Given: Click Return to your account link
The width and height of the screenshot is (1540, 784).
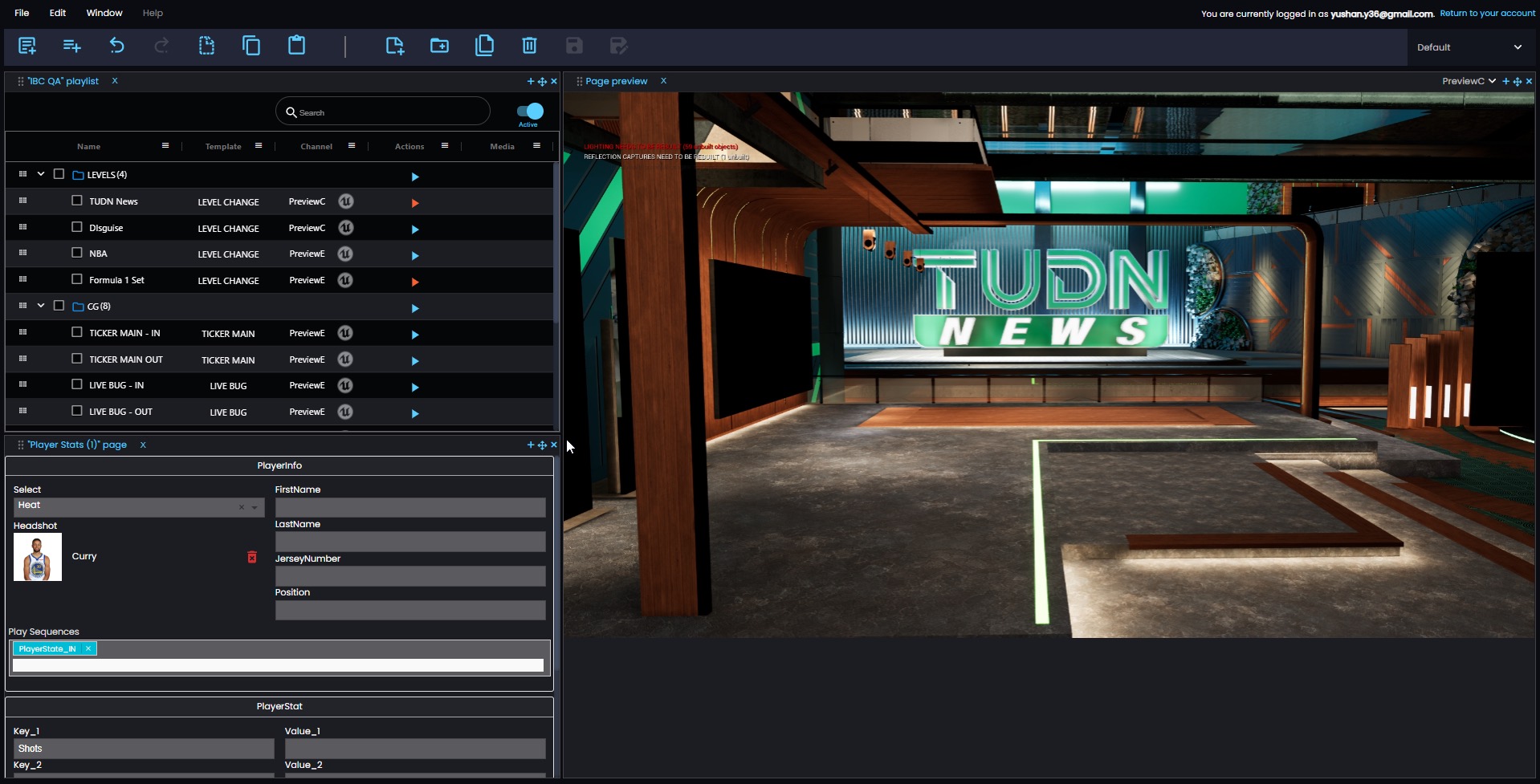Looking at the screenshot, I should click(x=1487, y=13).
